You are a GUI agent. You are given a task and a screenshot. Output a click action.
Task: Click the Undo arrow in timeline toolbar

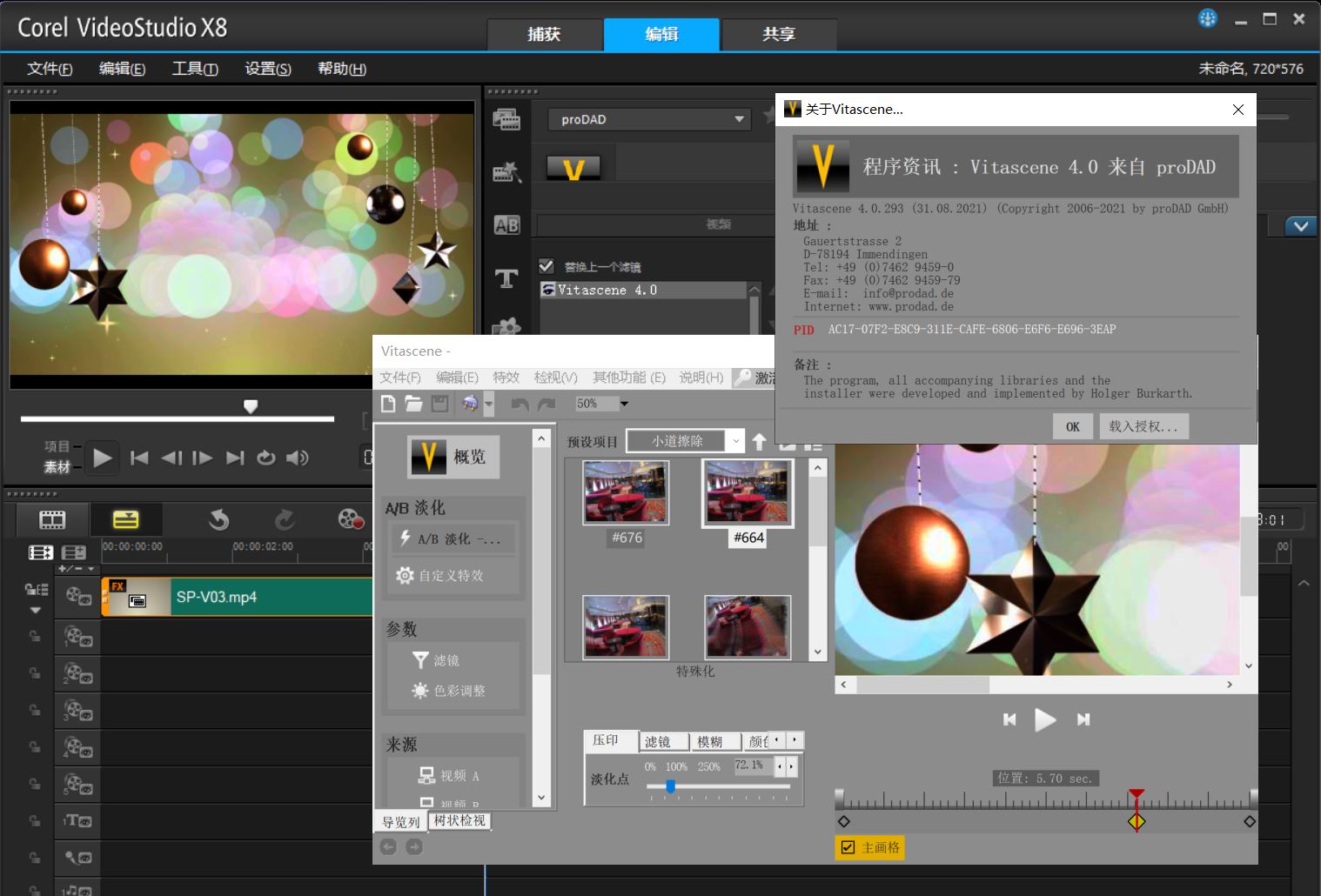pyautogui.click(x=219, y=520)
